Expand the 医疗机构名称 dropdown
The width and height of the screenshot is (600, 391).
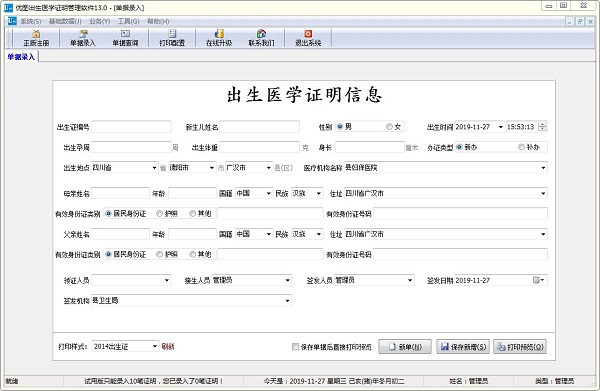click(543, 168)
